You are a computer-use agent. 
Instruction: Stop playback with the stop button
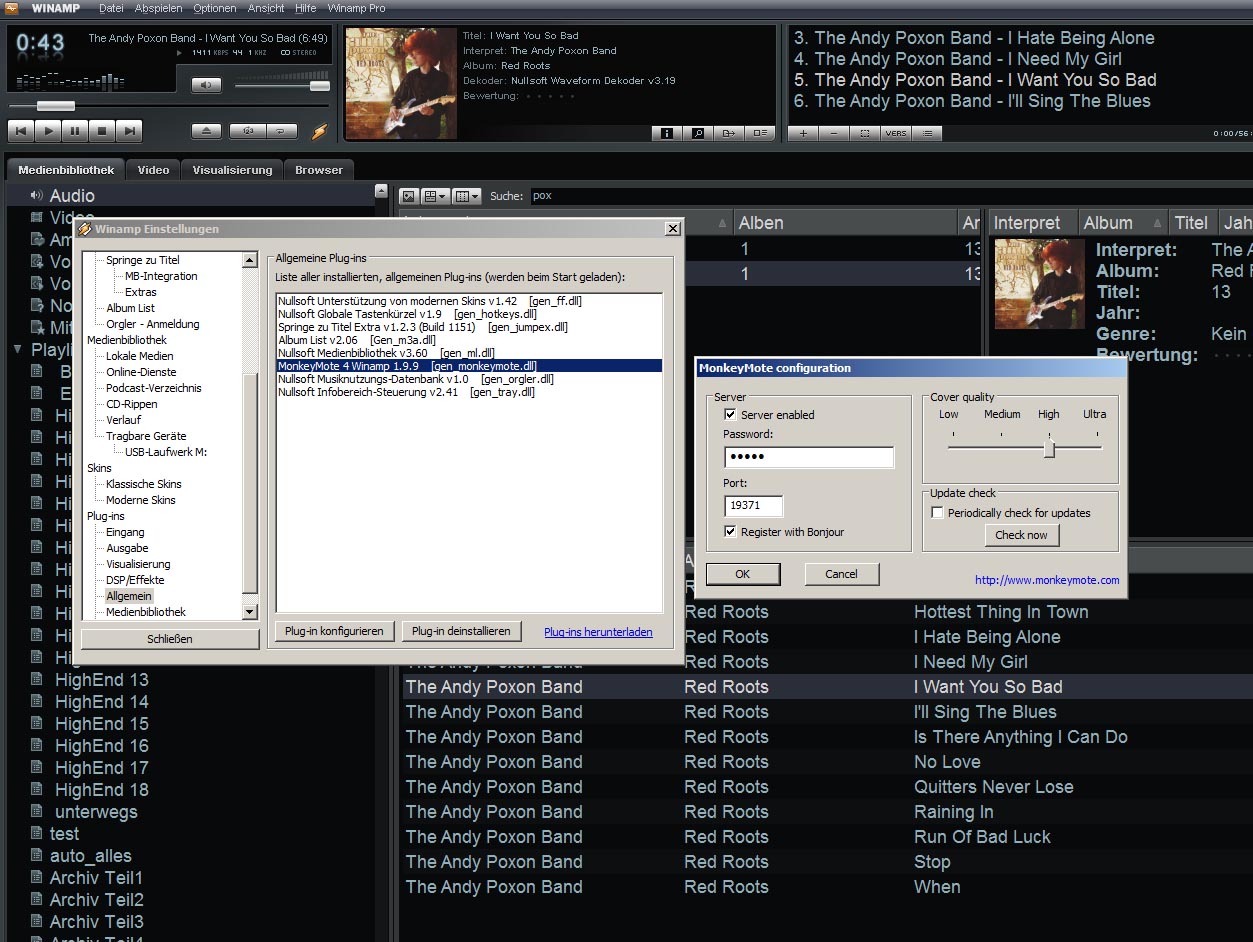coord(101,131)
